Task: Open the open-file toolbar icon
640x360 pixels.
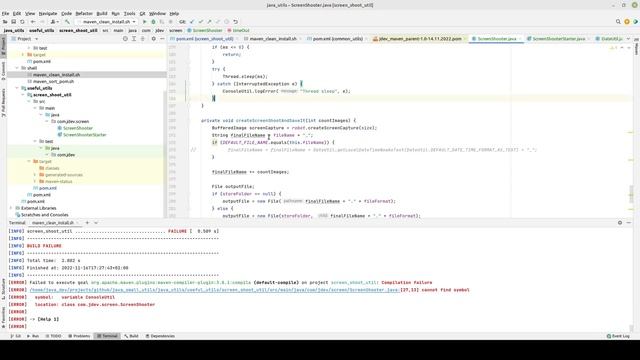Action: point(5,22)
